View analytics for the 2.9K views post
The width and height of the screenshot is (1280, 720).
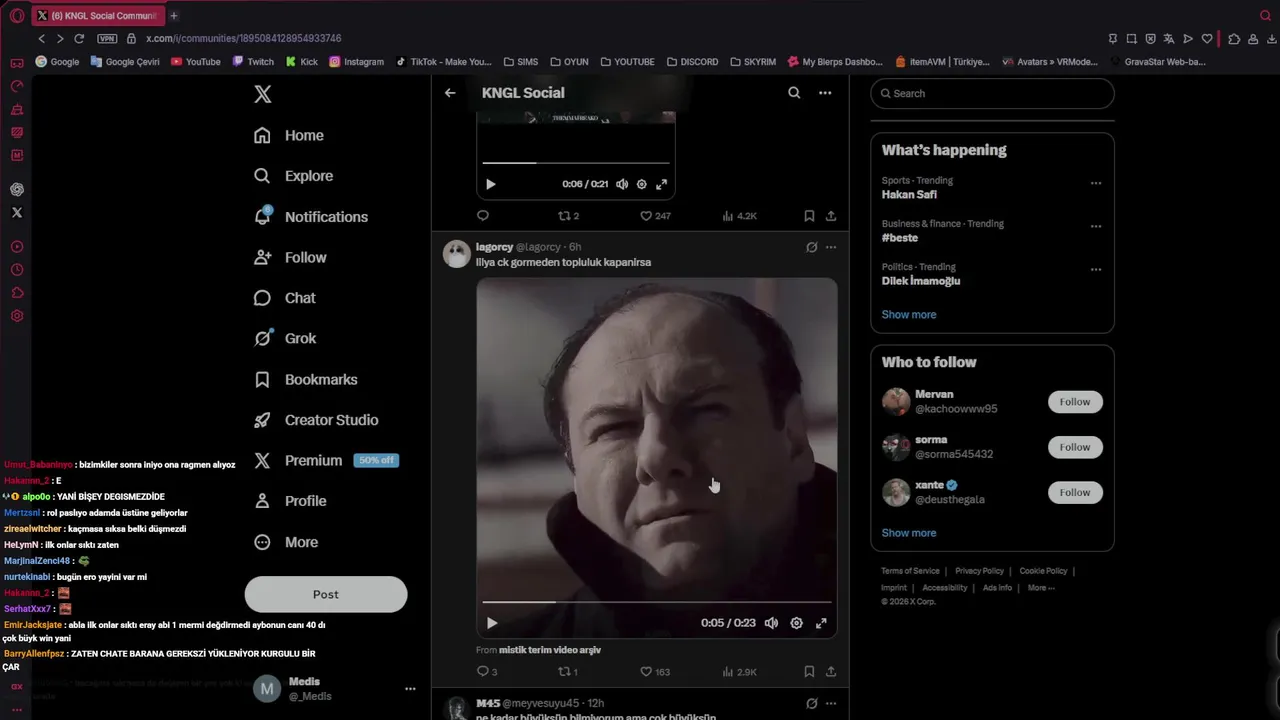[738, 672]
